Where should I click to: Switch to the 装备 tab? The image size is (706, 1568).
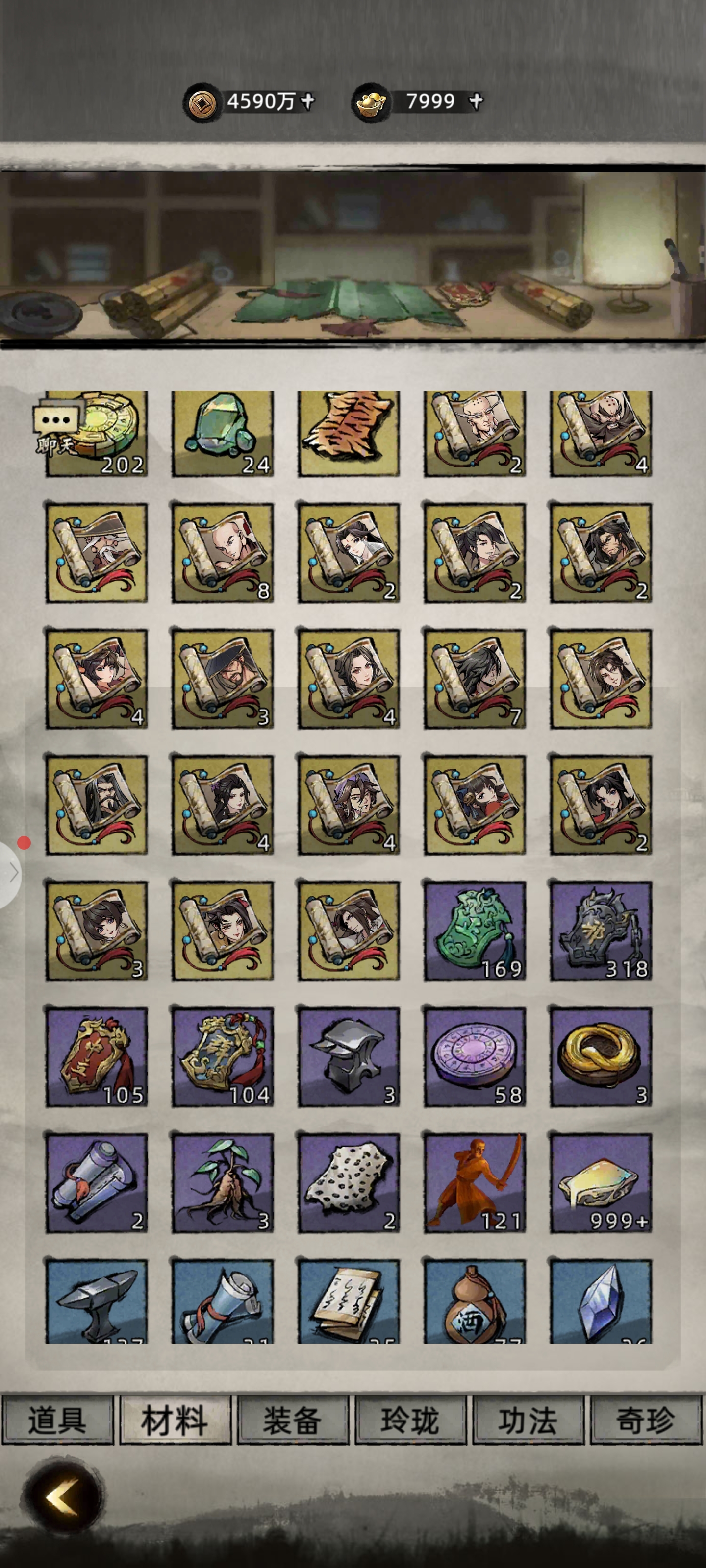pos(292,1420)
